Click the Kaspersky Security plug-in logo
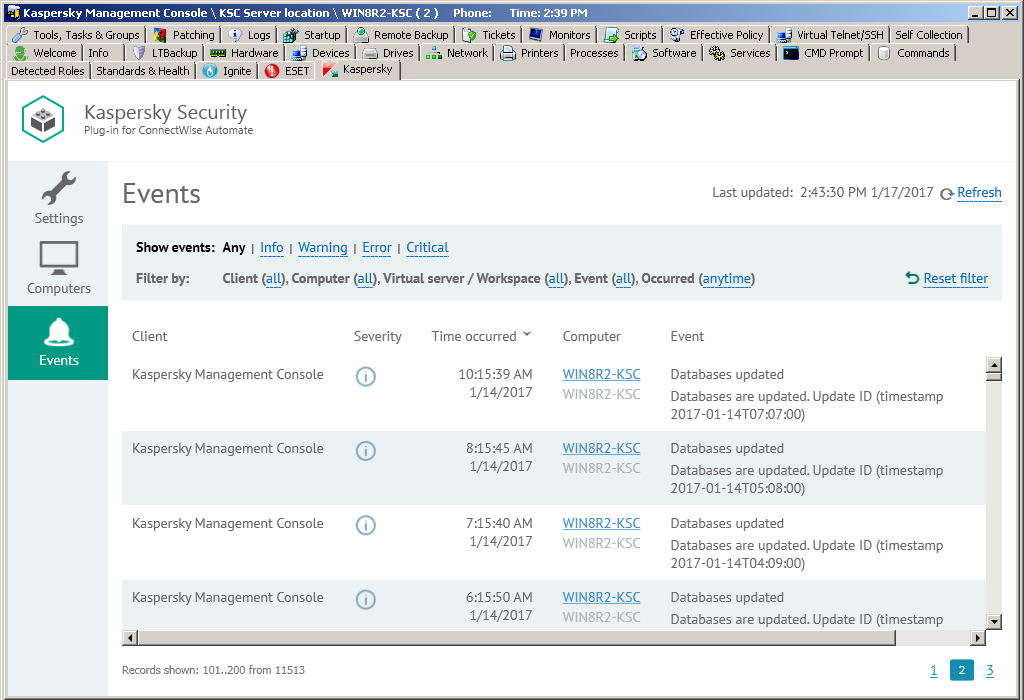1024x700 pixels. tap(42, 118)
